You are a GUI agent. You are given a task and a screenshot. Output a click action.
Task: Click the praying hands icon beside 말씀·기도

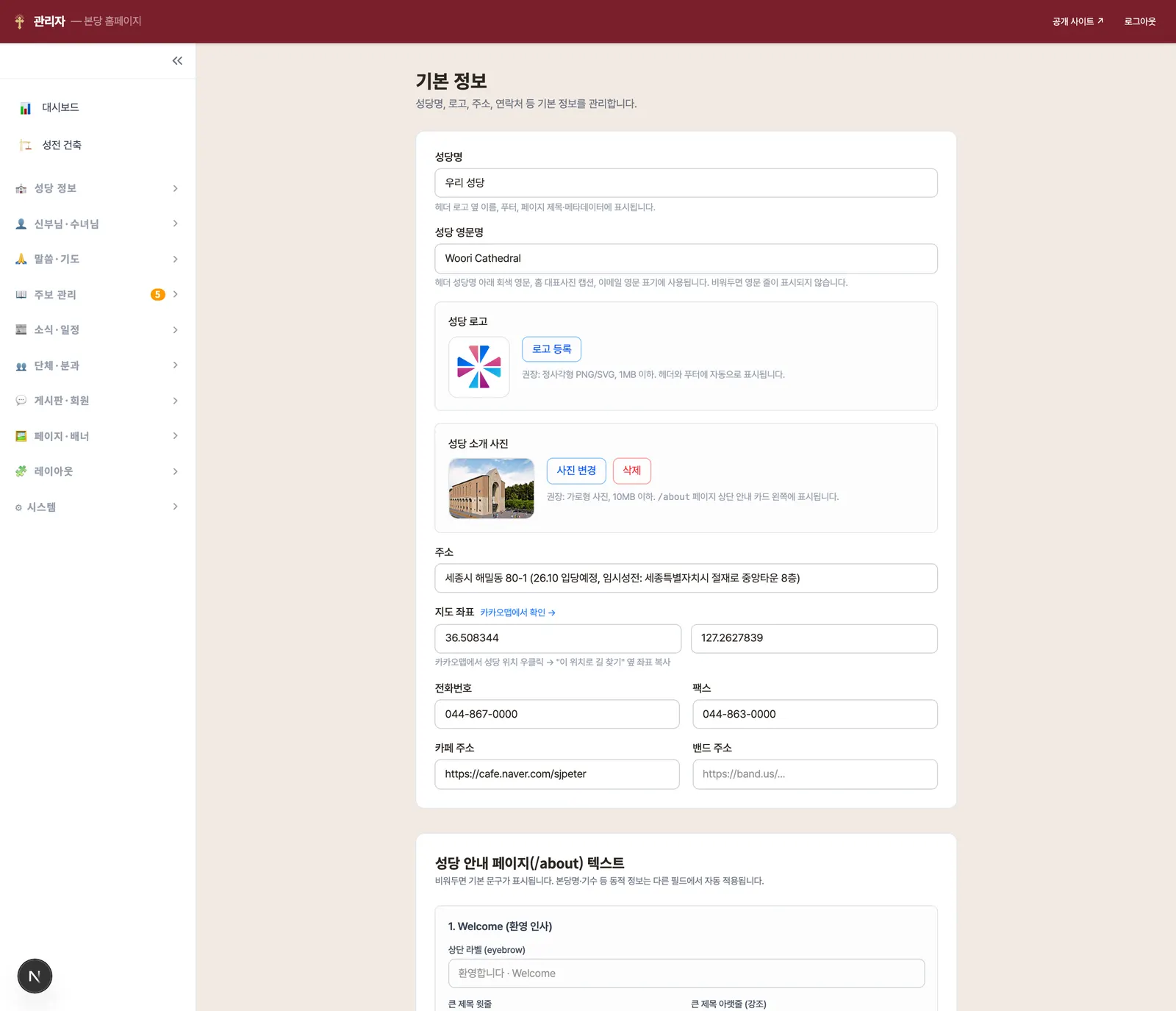tap(21, 259)
